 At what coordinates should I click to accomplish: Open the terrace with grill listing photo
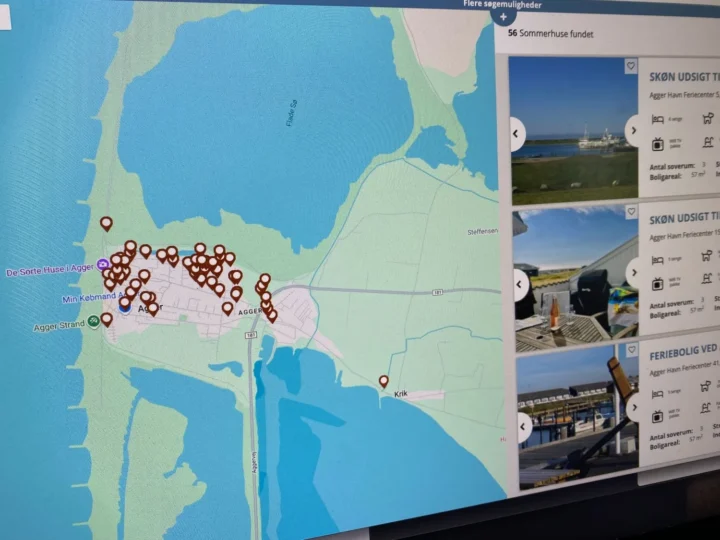pyautogui.click(x=576, y=279)
